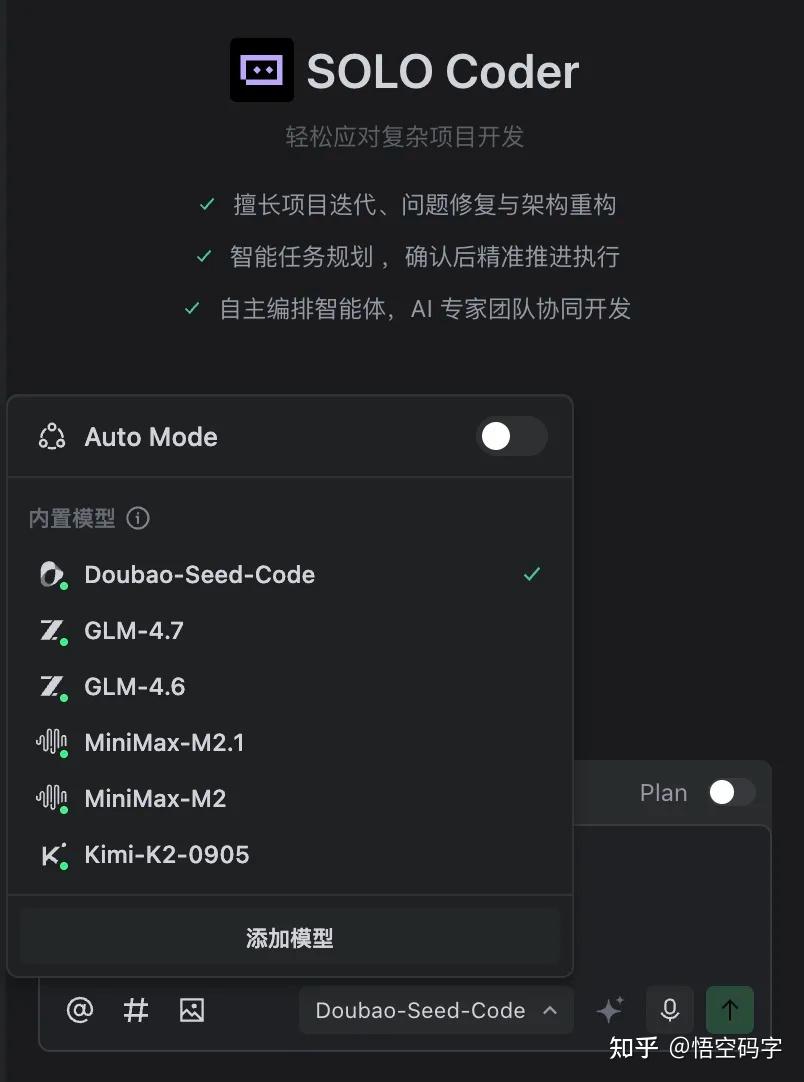Click the info icon beside 内置模型
The height and width of the screenshot is (1082, 804).
click(138, 518)
